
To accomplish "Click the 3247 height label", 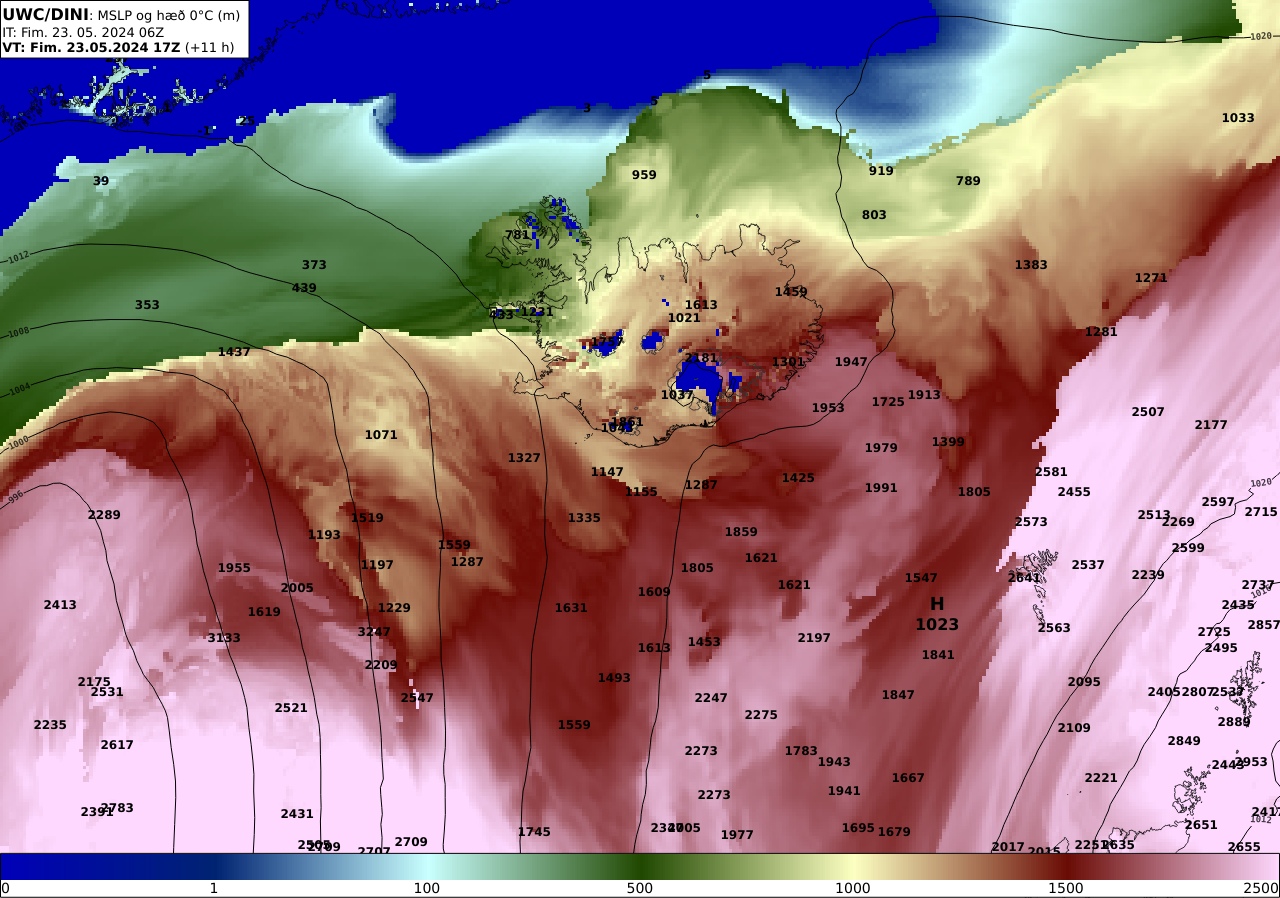I will click(374, 632).
